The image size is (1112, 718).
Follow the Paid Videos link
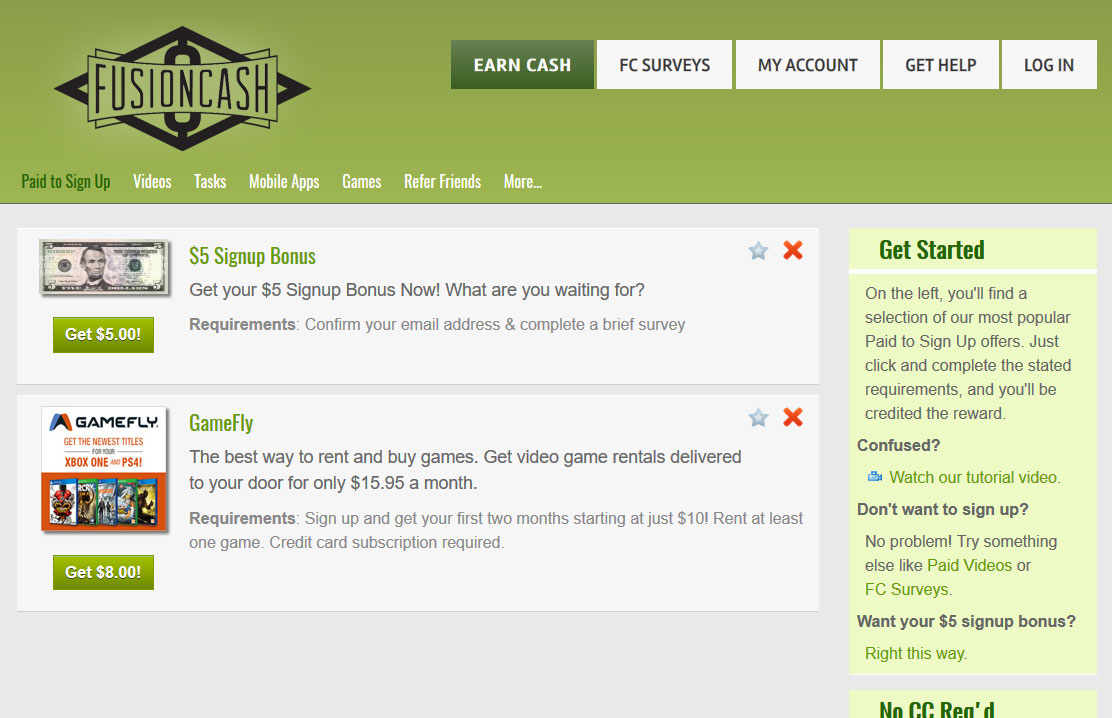click(x=969, y=565)
